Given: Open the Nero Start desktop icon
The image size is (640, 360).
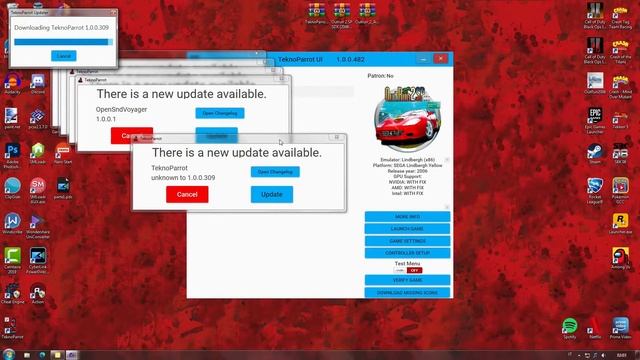Looking at the screenshot, I should pos(63,153).
